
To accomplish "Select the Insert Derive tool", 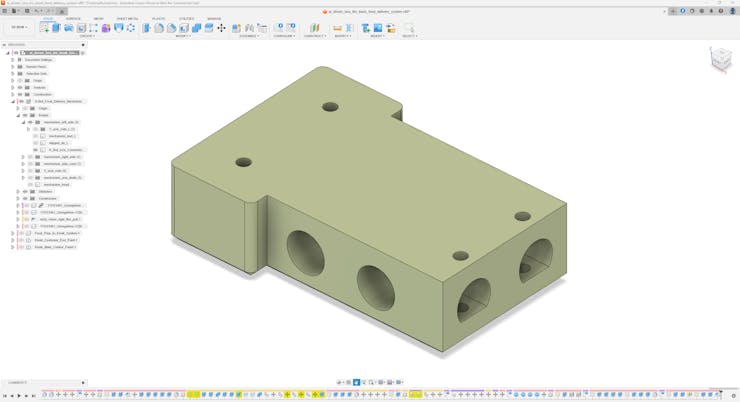I will pos(366,28).
